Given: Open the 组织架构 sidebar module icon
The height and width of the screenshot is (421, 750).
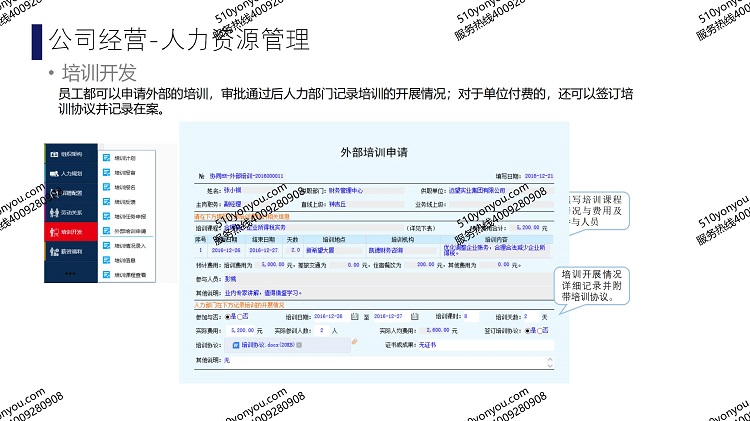Looking at the screenshot, I should click(54, 155).
